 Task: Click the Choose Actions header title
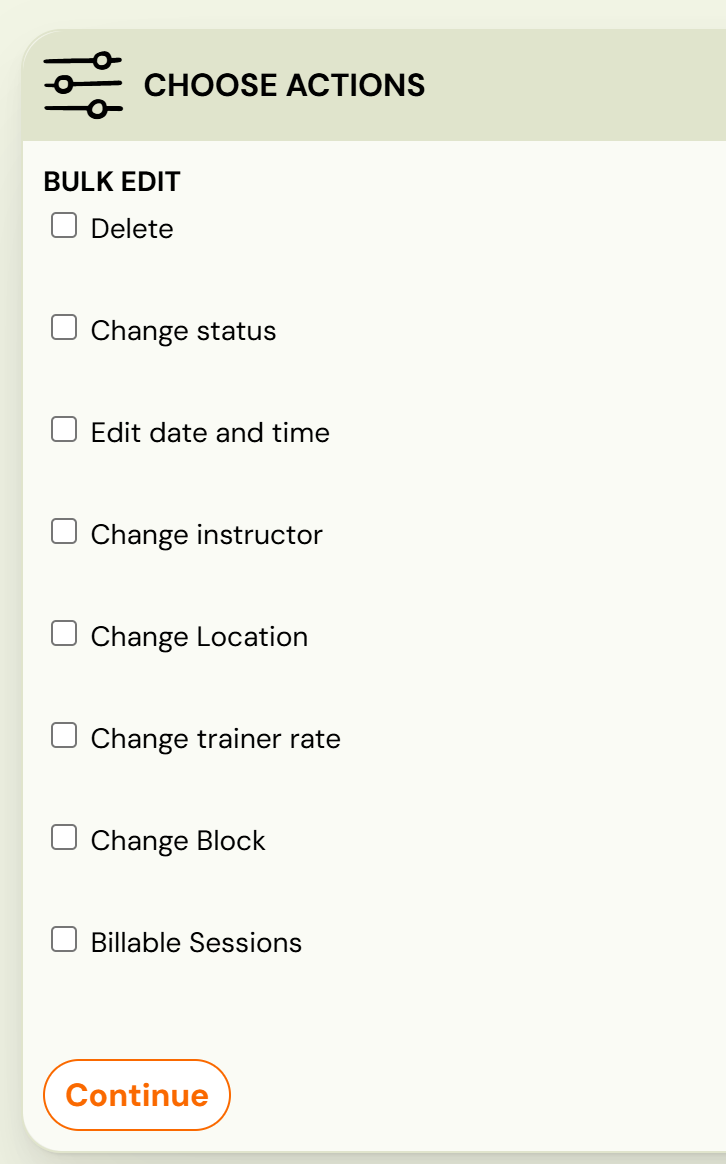[x=284, y=86]
